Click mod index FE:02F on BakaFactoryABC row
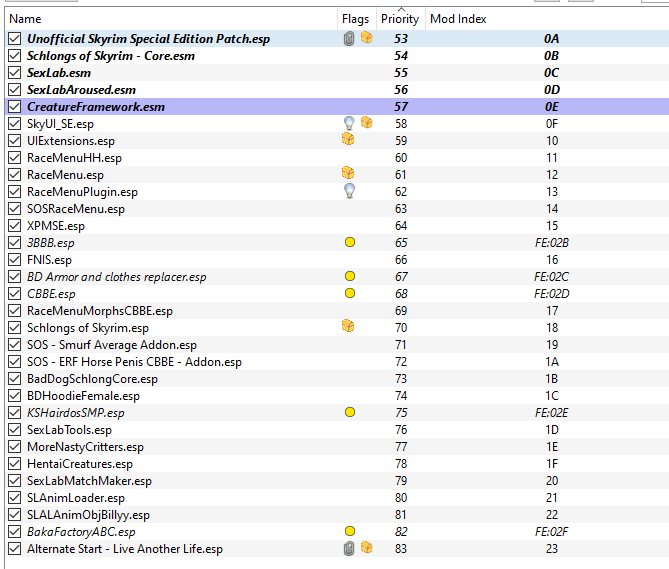669x569 pixels. pos(552,532)
